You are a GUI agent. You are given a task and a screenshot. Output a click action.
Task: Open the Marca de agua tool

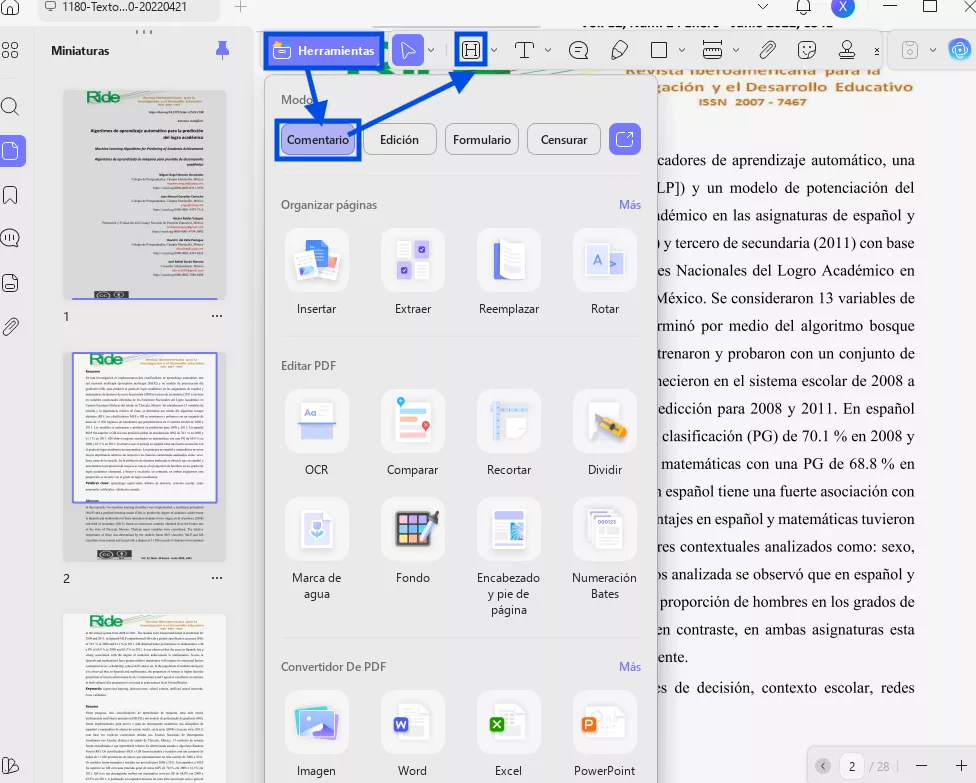(317, 549)
